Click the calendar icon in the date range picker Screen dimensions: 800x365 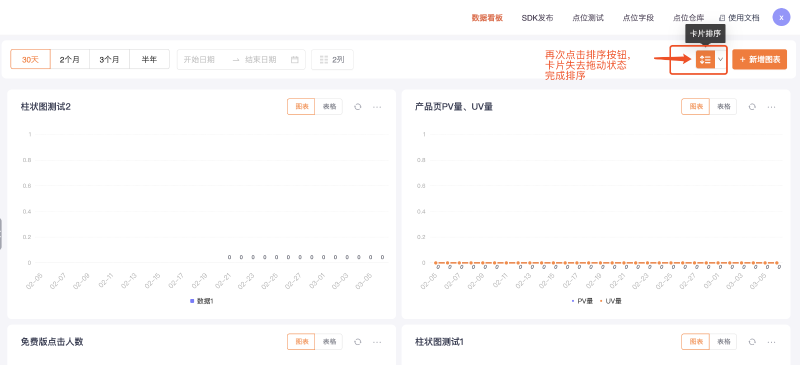tap(294, 60)
